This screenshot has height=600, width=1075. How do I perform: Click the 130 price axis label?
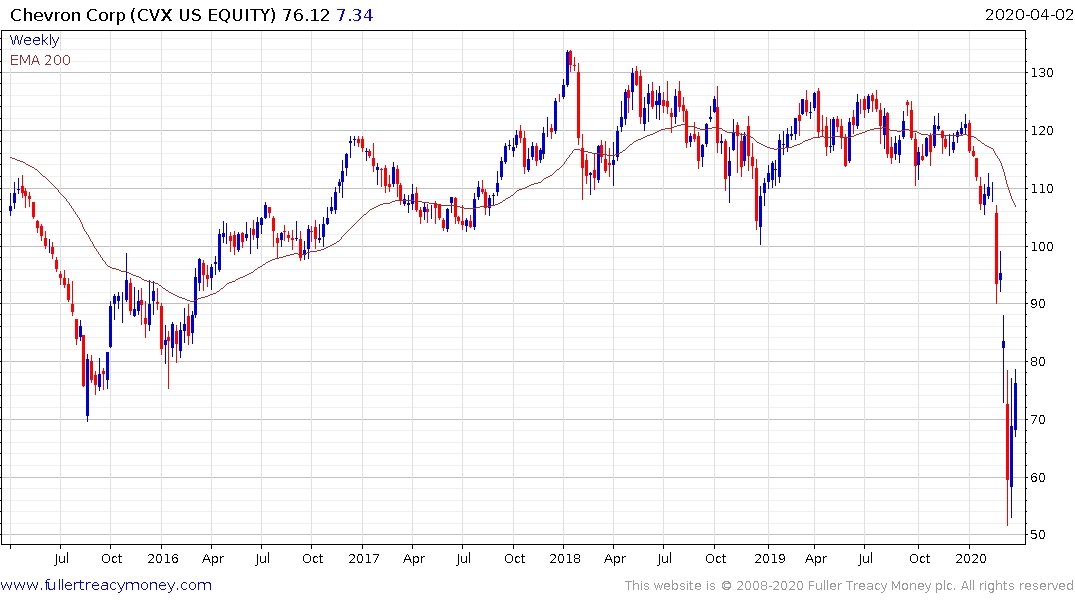[x=1042, y=73]
